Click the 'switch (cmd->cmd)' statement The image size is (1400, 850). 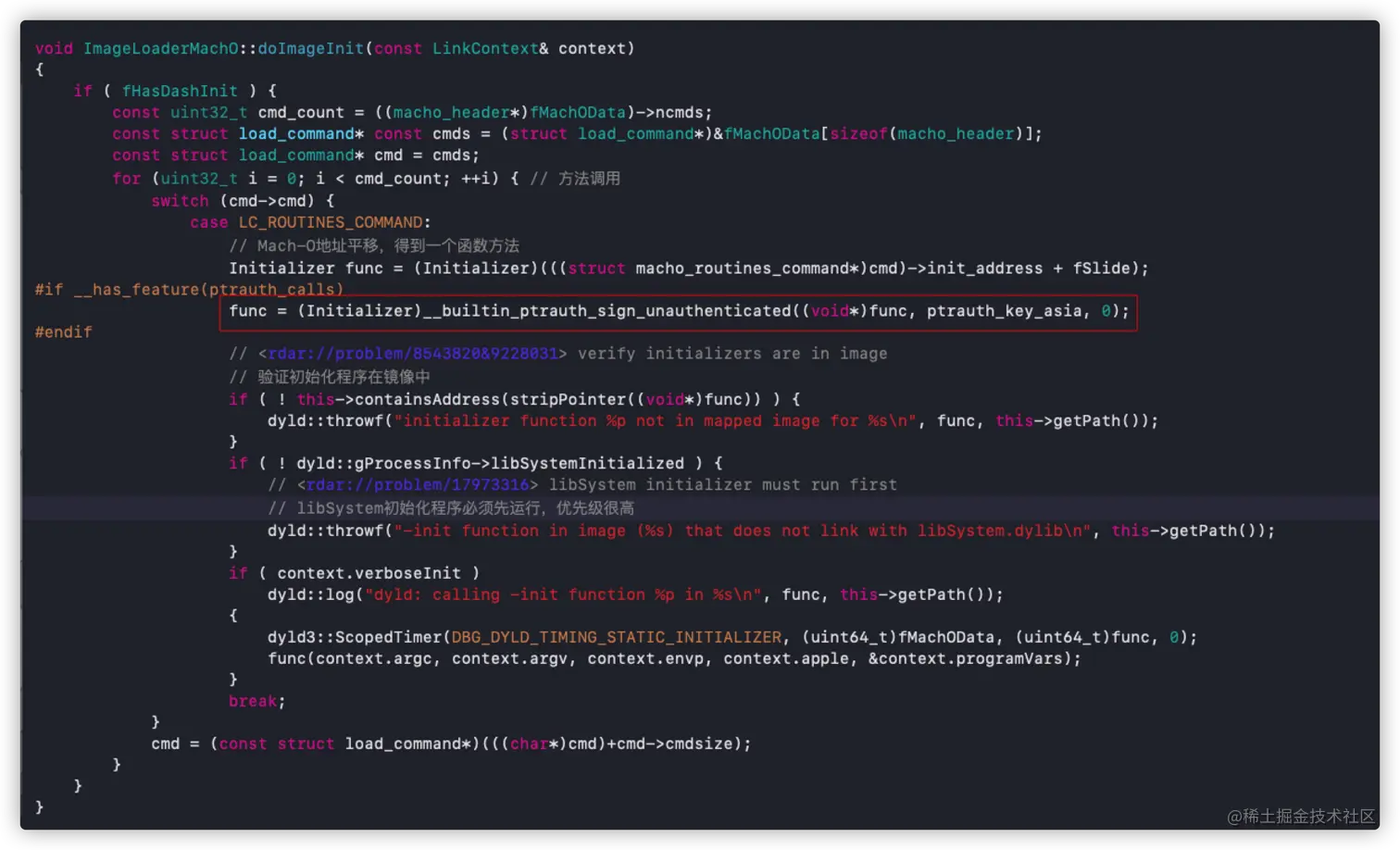coord(243,201)
